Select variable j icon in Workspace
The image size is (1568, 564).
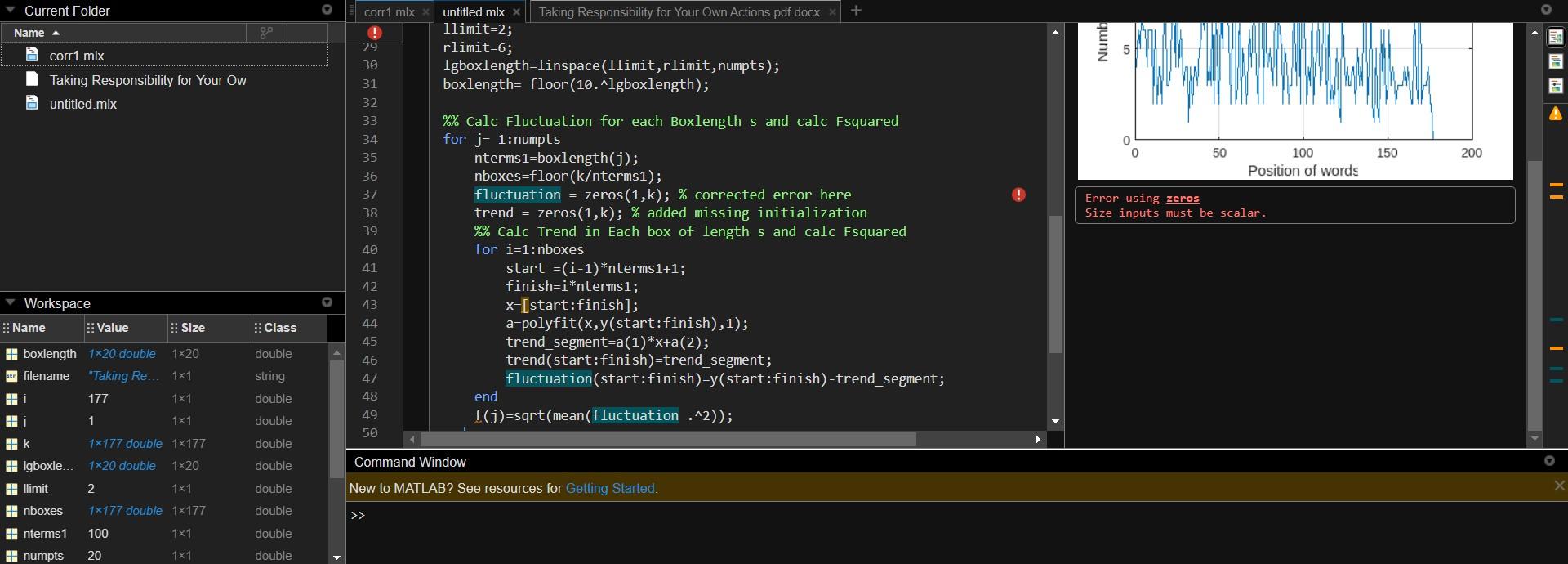pyautogui.click(x=11, y=421)
